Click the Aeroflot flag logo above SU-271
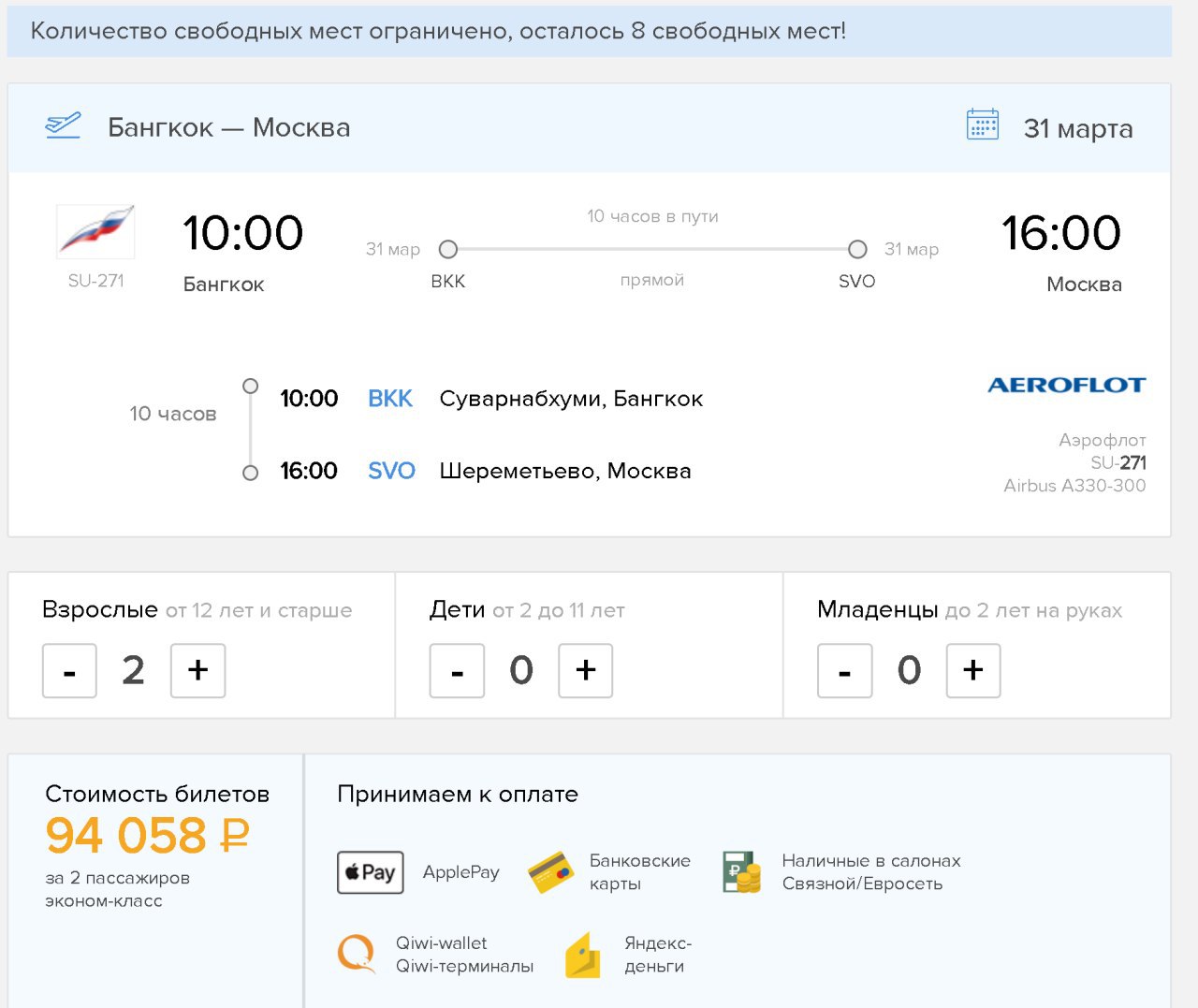1198x1008 pixels. point(96,231)
